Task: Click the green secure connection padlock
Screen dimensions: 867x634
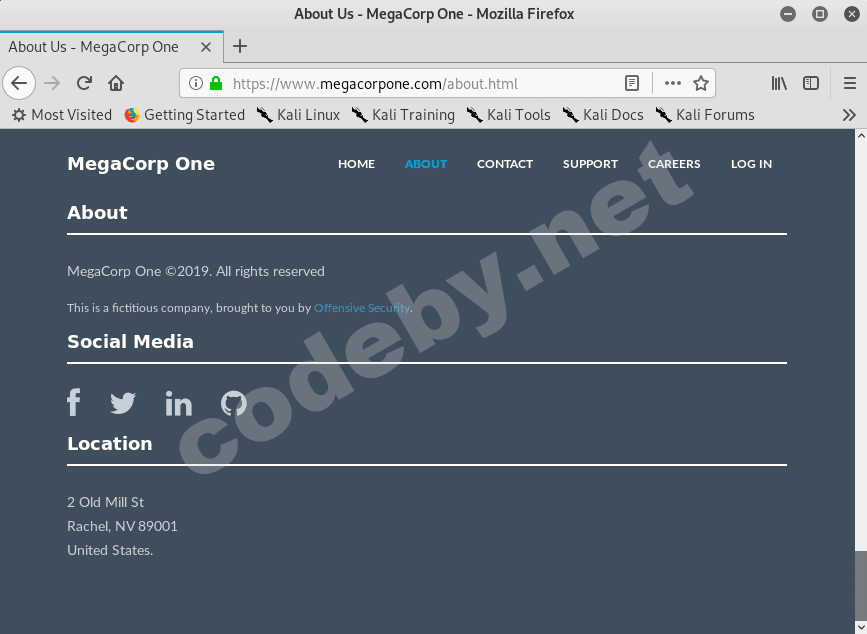Action: click(x=216, y=83)
